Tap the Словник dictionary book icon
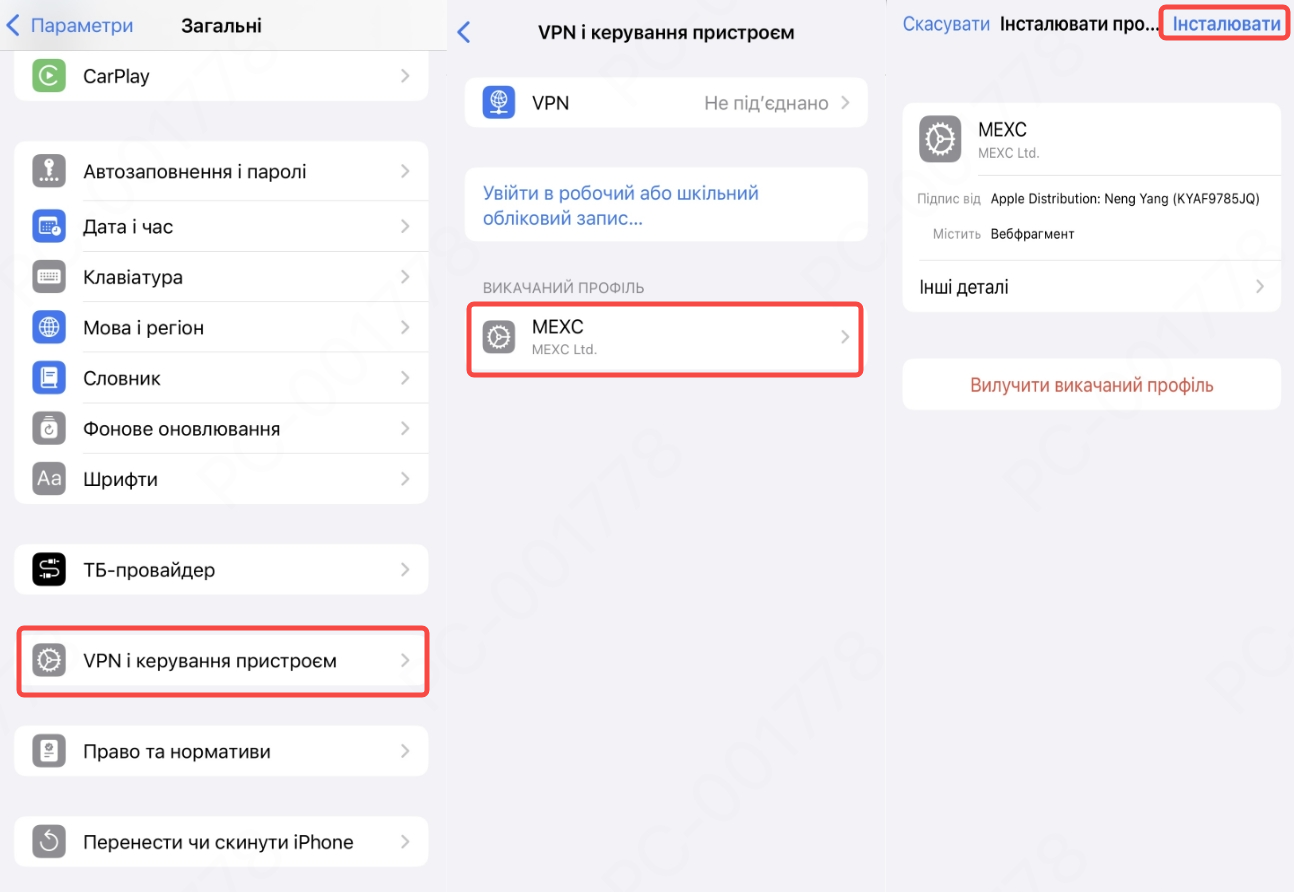Image resolution: width=1294 pixels, height=892 pixels. coord(49,378)
